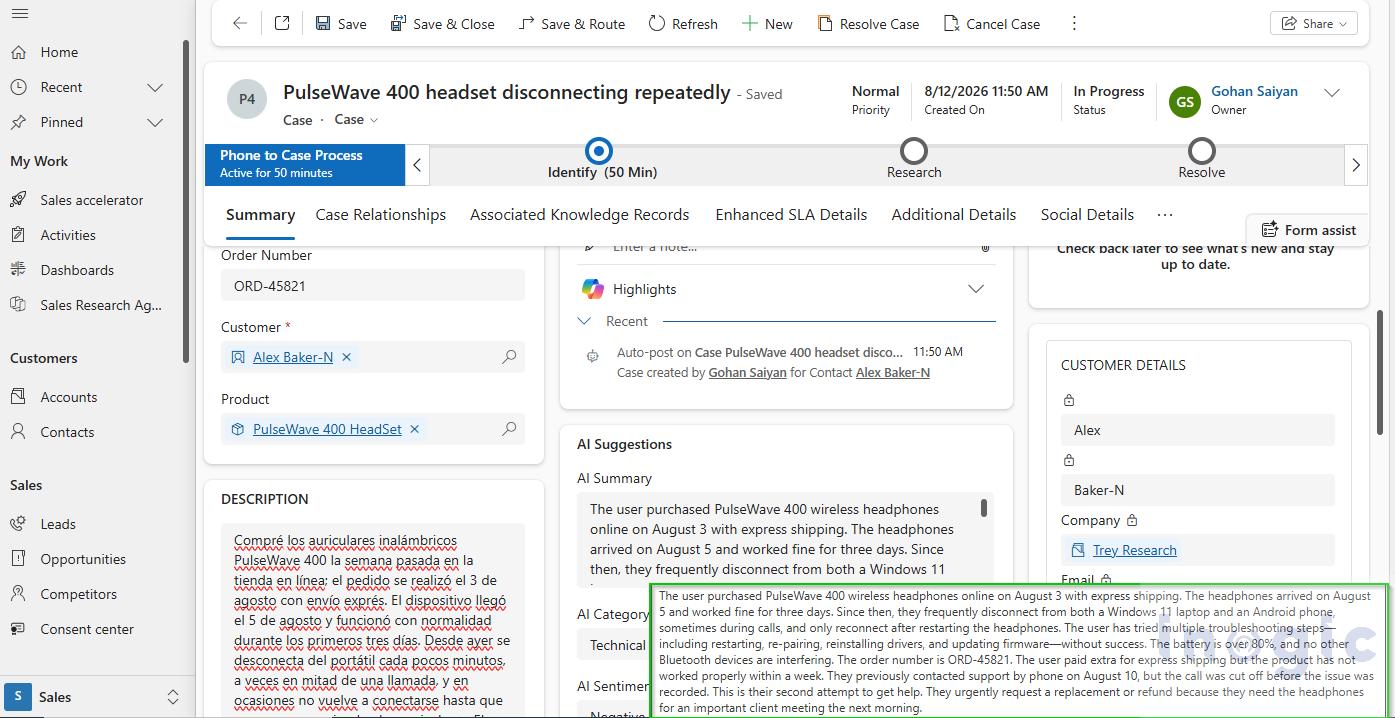This screenshot has height=718, width=1395.
Task: Expand the Recent list chevron
Action: click(155, 87)
